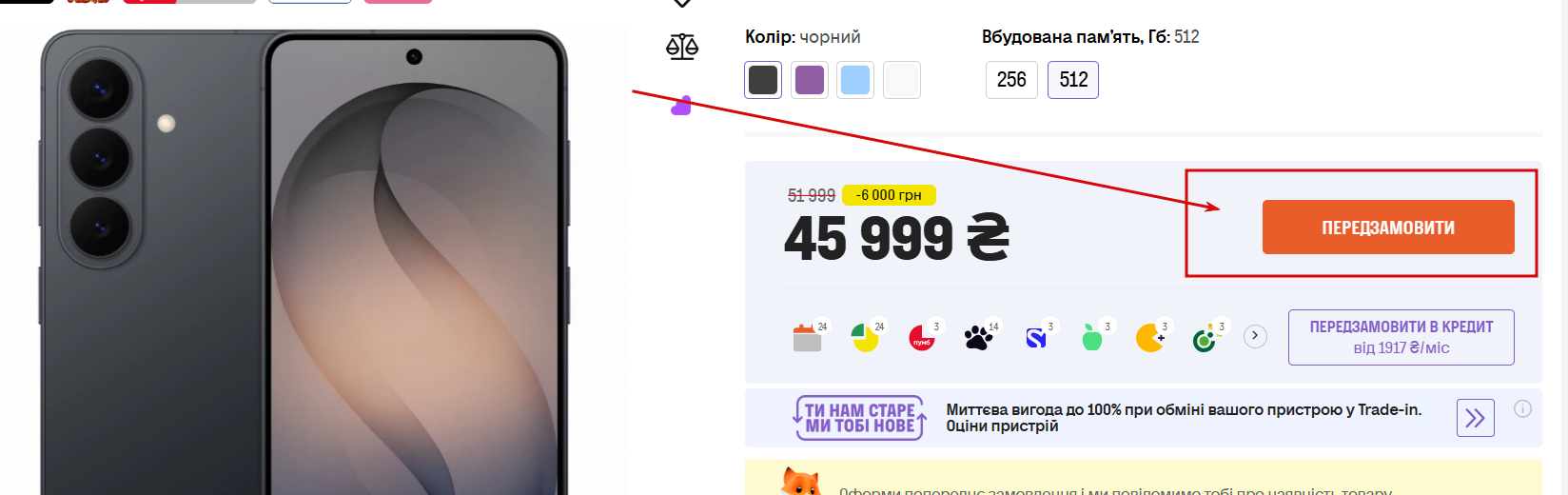Pick the white color option

pyautogui.click(x=902, y=80)
